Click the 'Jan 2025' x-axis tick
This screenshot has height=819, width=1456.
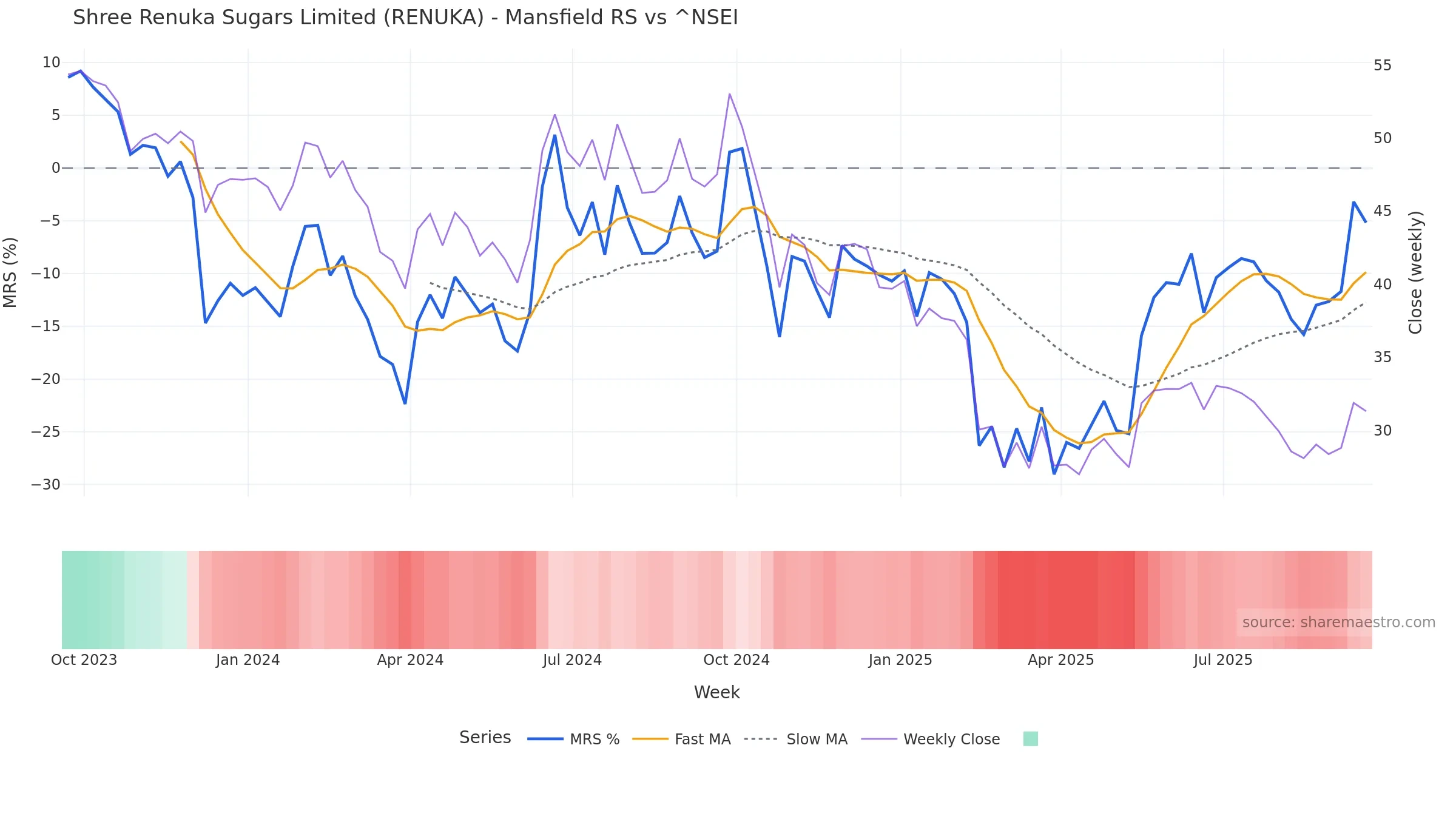900,659
